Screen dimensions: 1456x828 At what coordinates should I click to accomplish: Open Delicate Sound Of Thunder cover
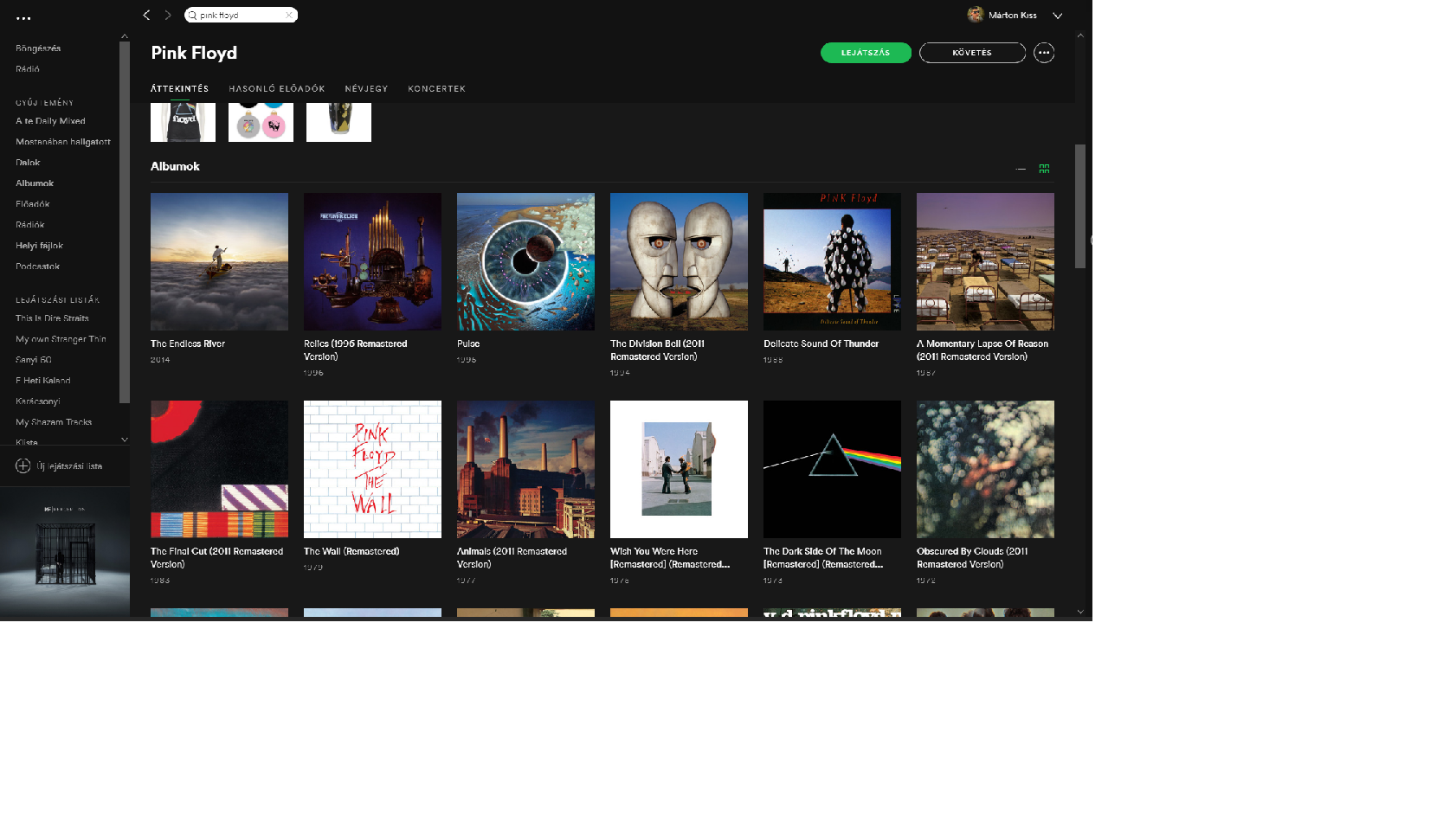[832, 261]
